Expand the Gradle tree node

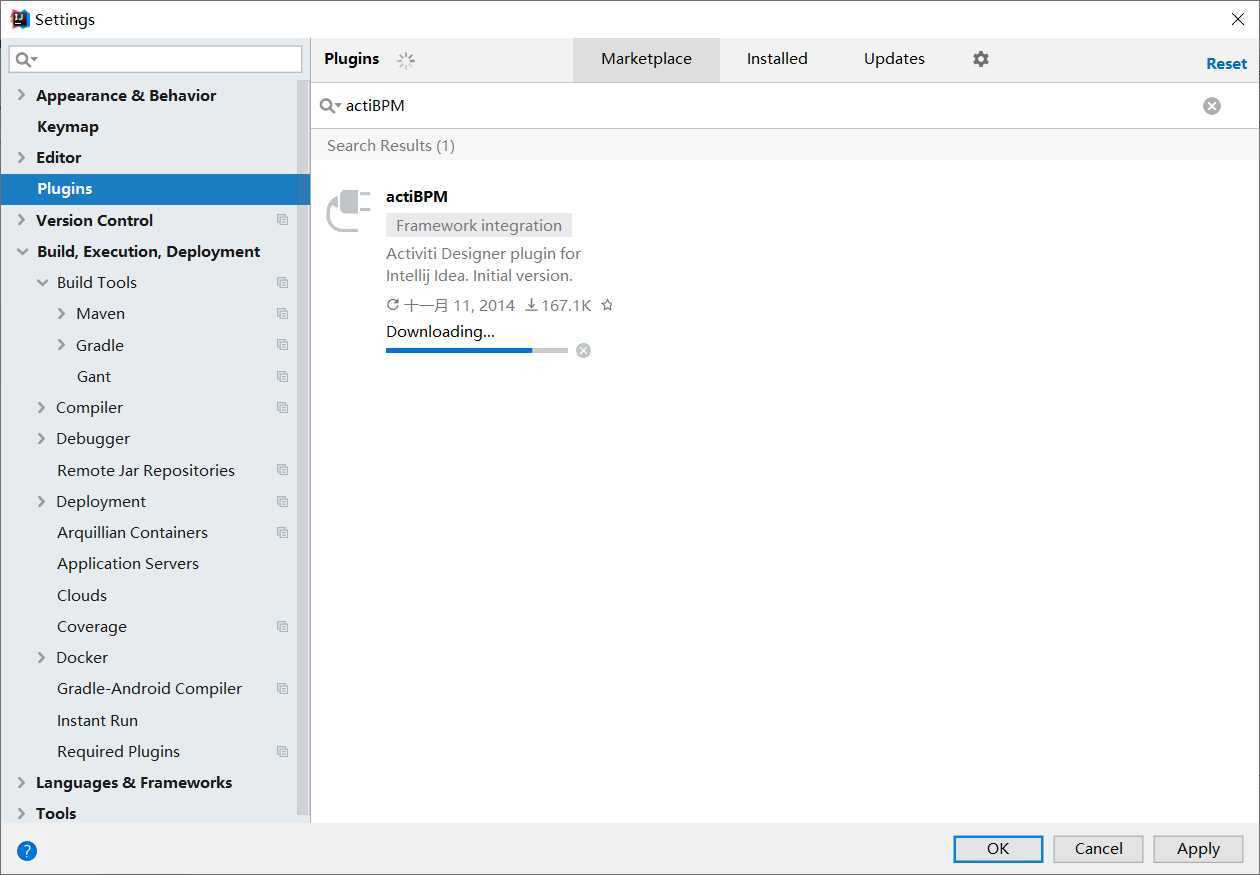coord(61,345)
